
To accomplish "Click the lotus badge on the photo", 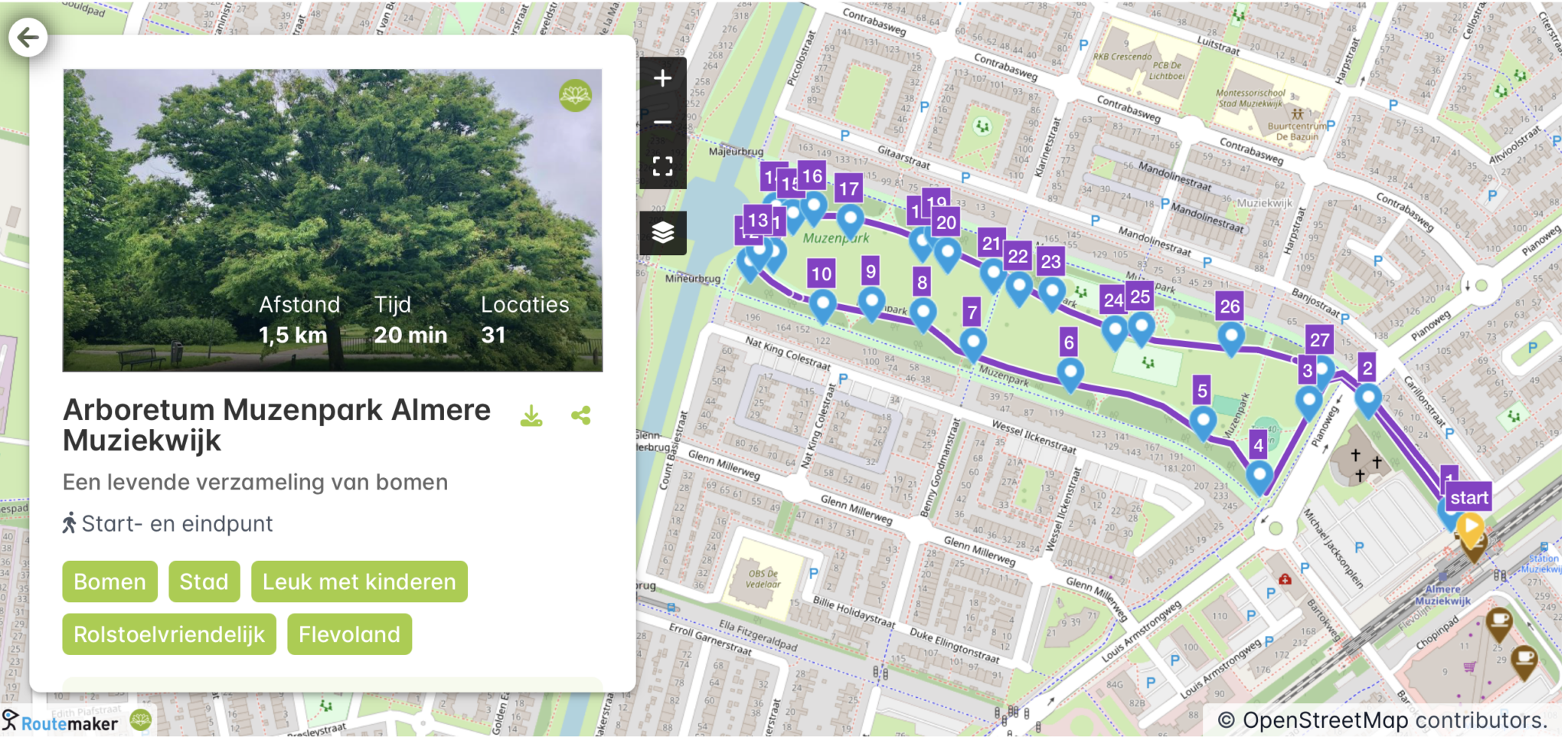I will (575, 96).
